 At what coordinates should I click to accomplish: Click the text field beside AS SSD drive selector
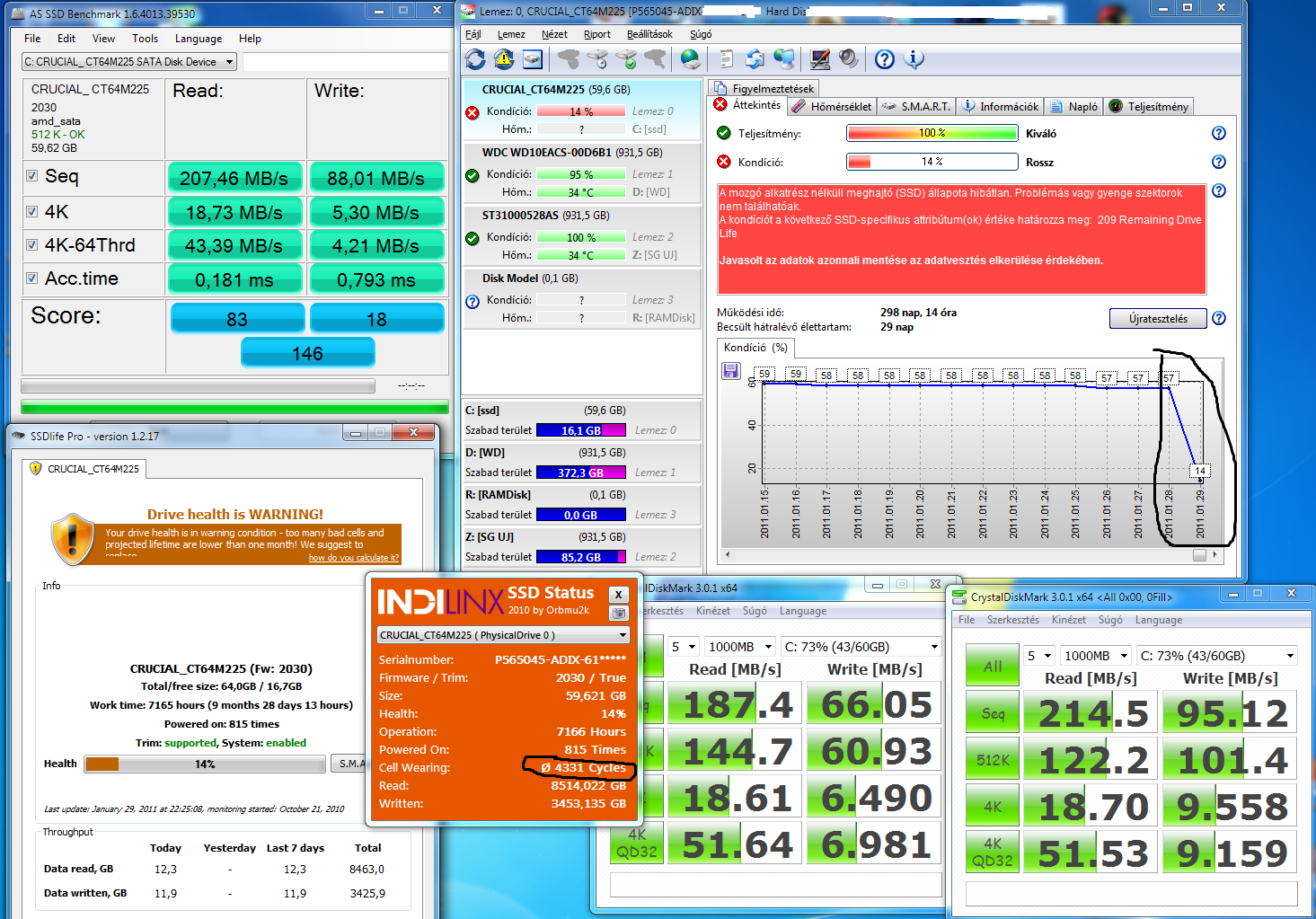tap(345, 62)
